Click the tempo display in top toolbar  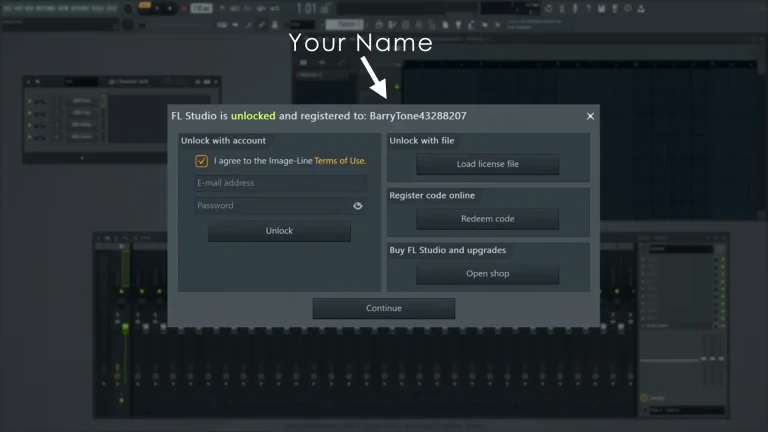click(x=201, y=8)
